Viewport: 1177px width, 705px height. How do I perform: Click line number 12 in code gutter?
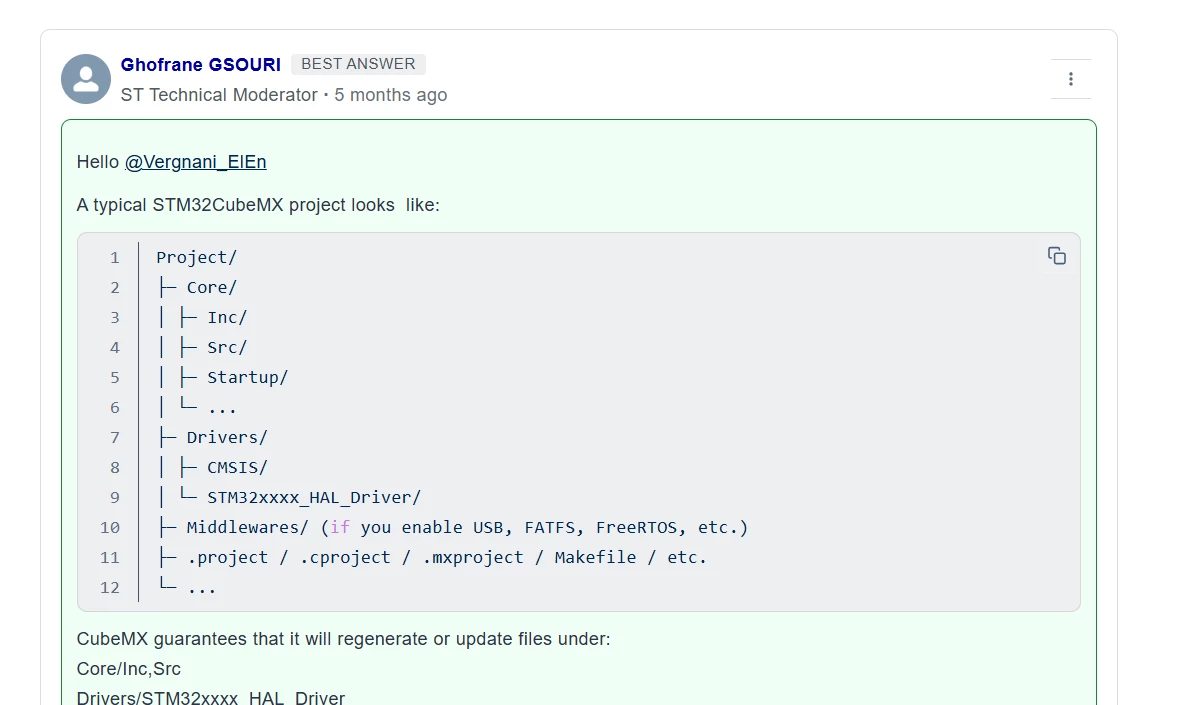110,588
